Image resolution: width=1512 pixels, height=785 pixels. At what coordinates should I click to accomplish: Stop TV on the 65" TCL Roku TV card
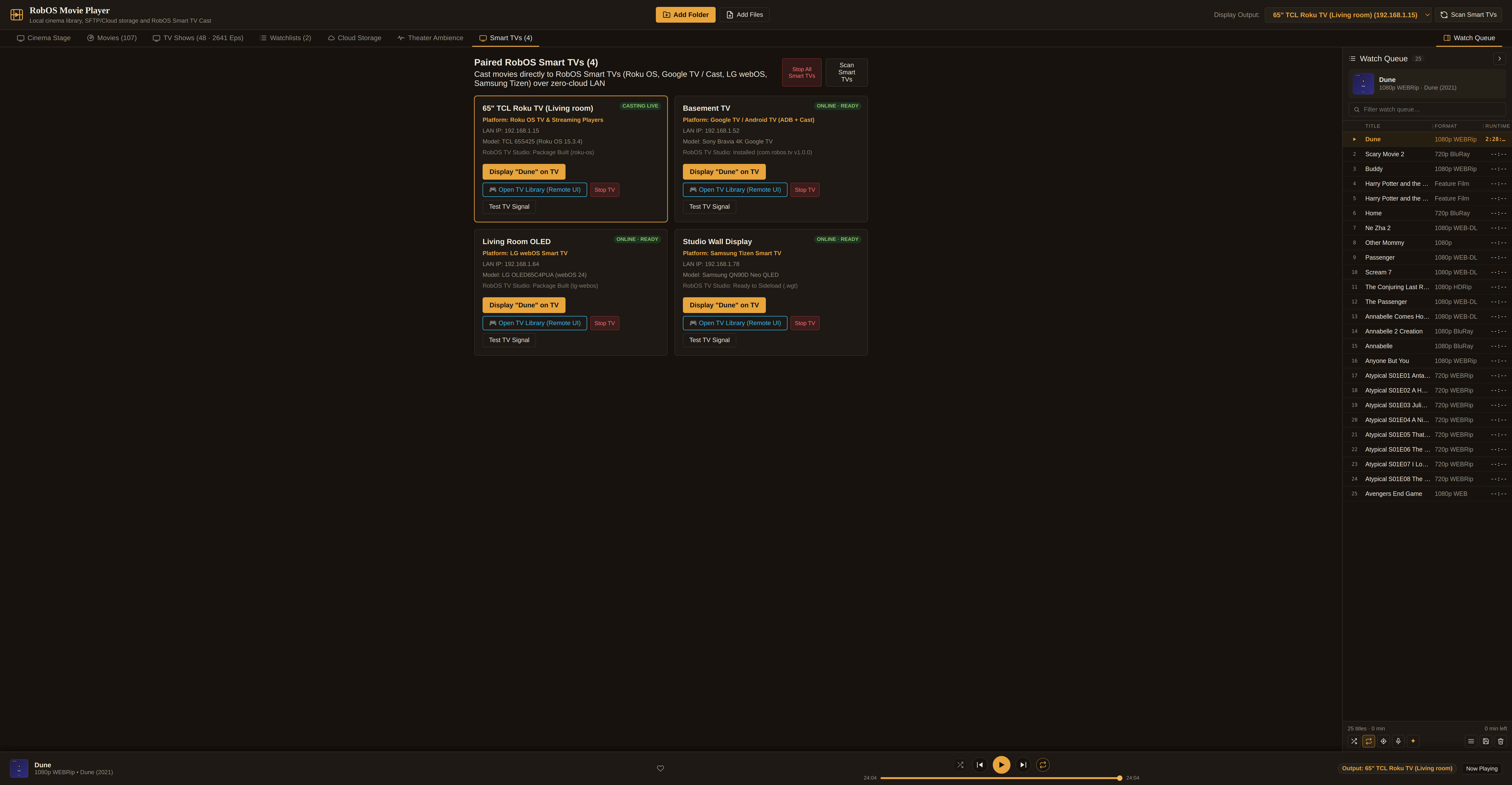click(605, 190)
